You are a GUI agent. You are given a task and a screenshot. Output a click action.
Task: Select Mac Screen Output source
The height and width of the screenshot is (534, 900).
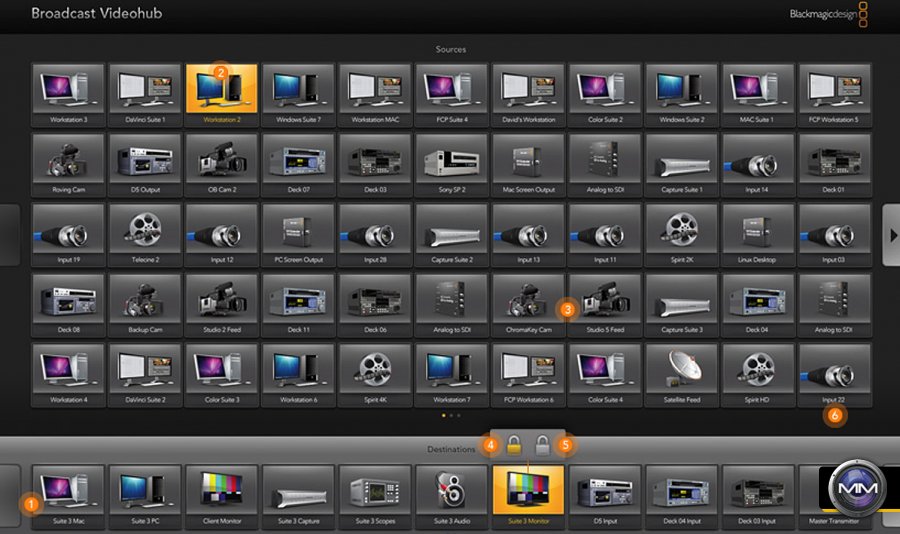(x=529, y=165)
